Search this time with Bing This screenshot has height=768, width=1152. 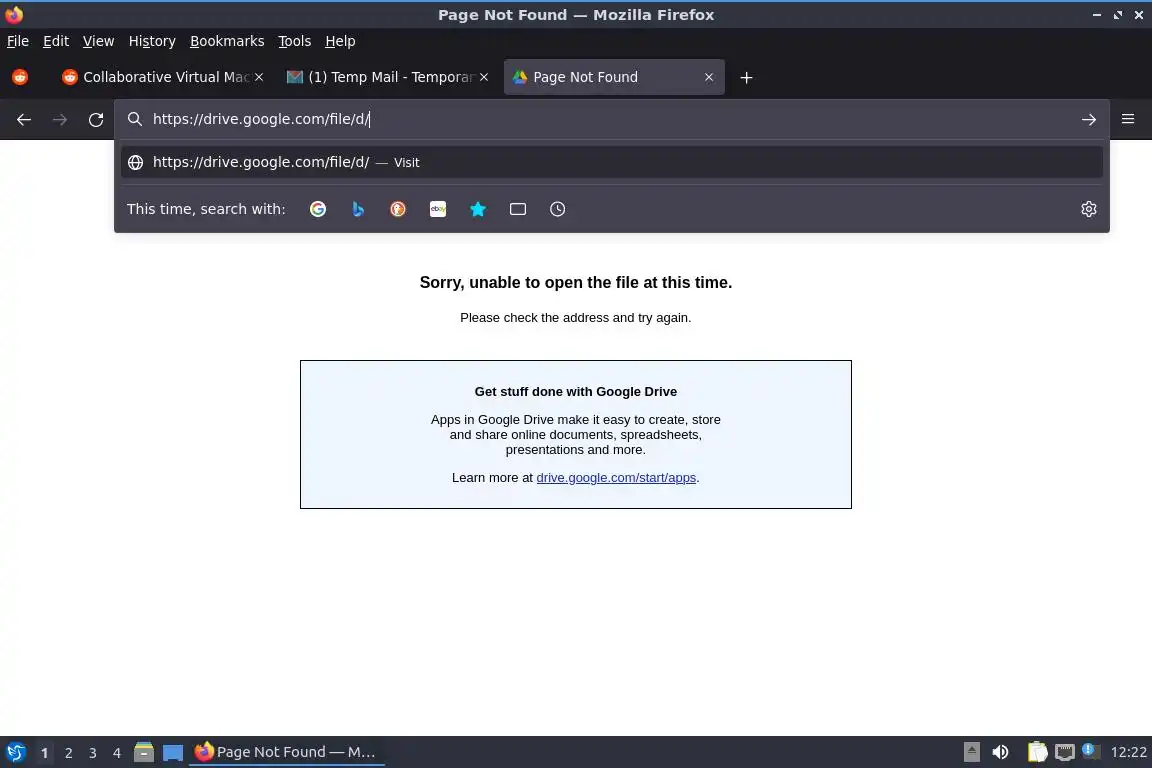(358, 209)
